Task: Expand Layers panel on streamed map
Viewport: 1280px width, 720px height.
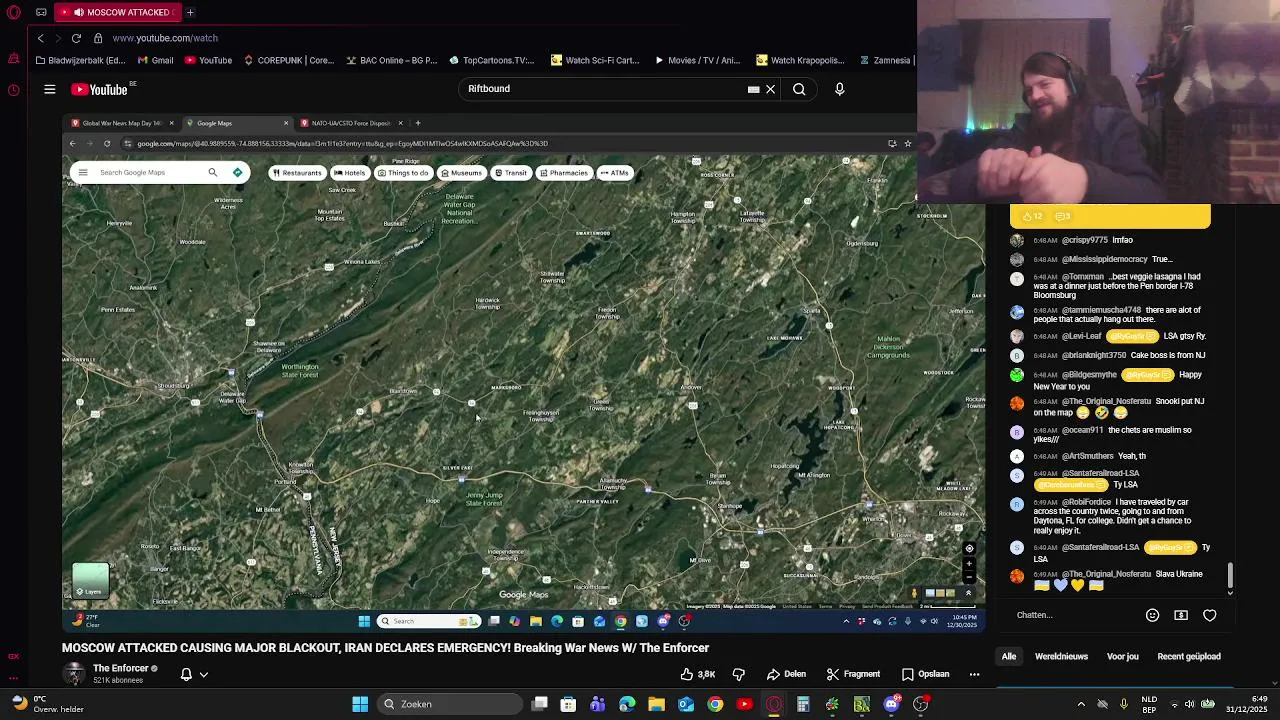Action: tap(90, 580)
